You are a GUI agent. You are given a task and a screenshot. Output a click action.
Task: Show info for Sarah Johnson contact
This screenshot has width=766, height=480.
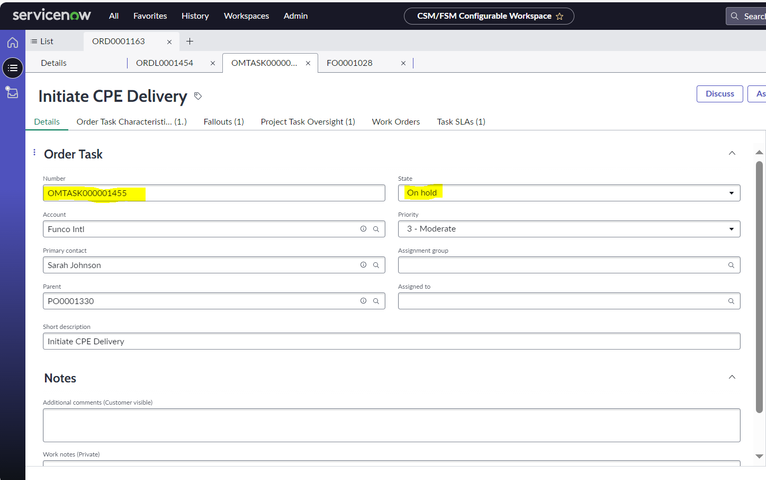[x=363, y=265]
